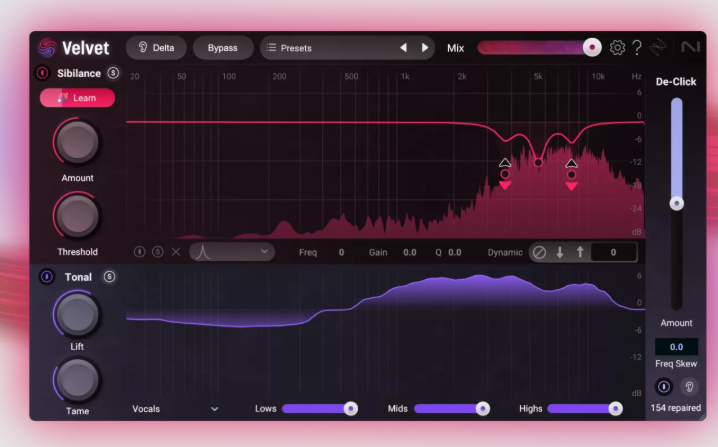
Task: Go to next preset arrow
Action: [x=424, y=48]
